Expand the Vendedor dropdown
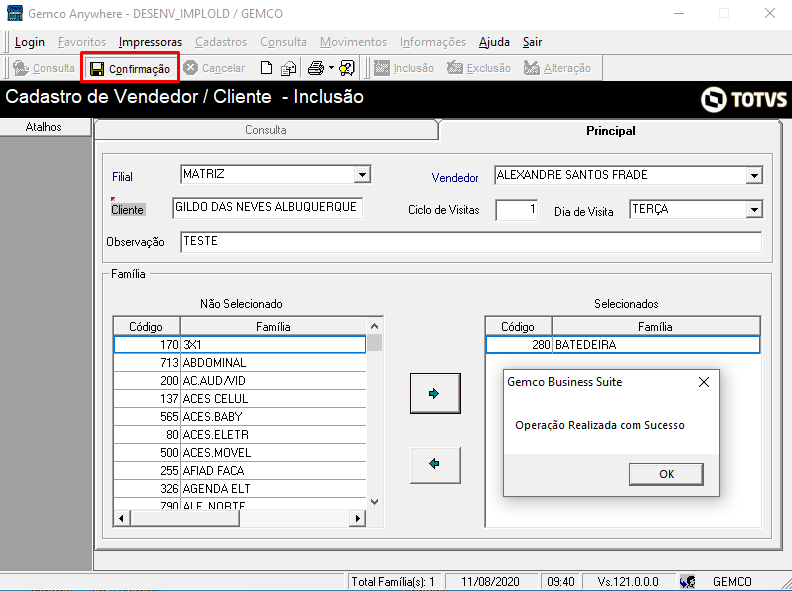792x591 pixels. [754, 176]
